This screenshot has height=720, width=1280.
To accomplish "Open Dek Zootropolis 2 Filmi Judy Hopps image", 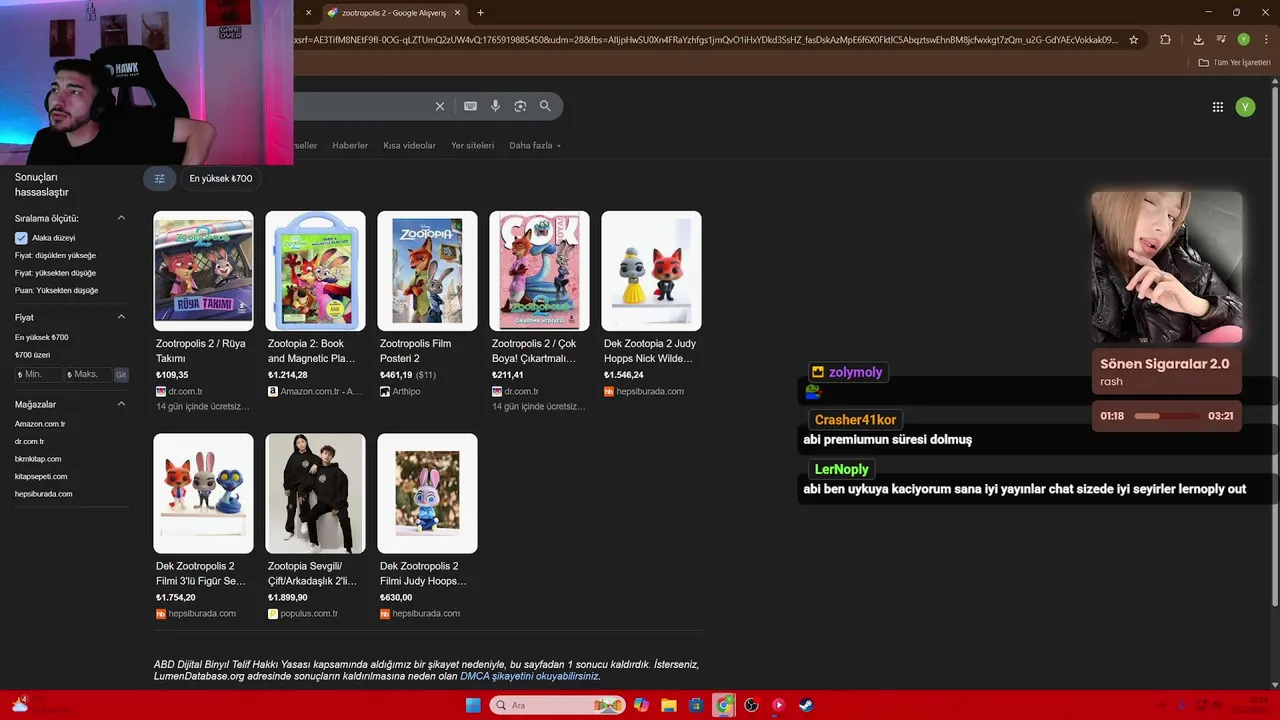I will click(427, 493).
